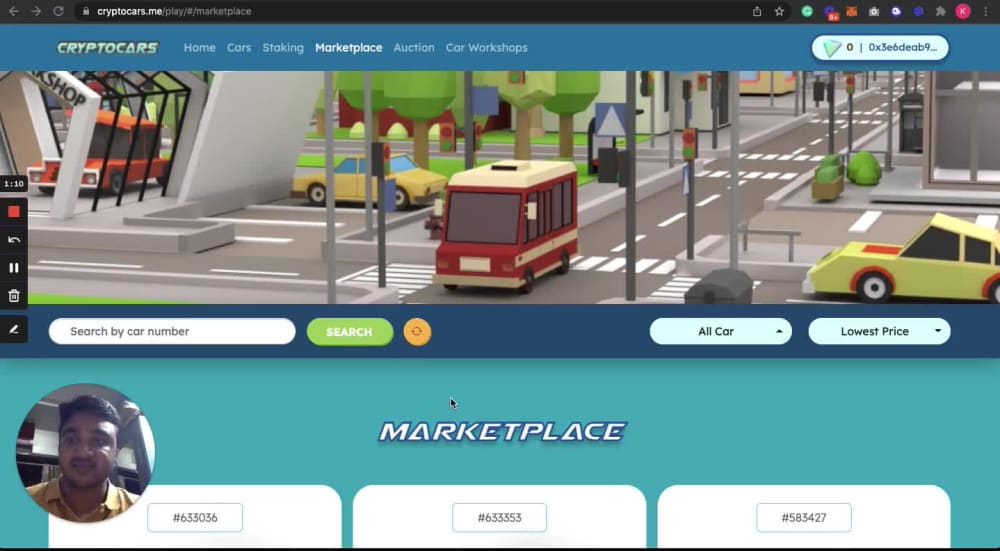
Task: Click the green SEARCH button
Action: click(349, 332)
